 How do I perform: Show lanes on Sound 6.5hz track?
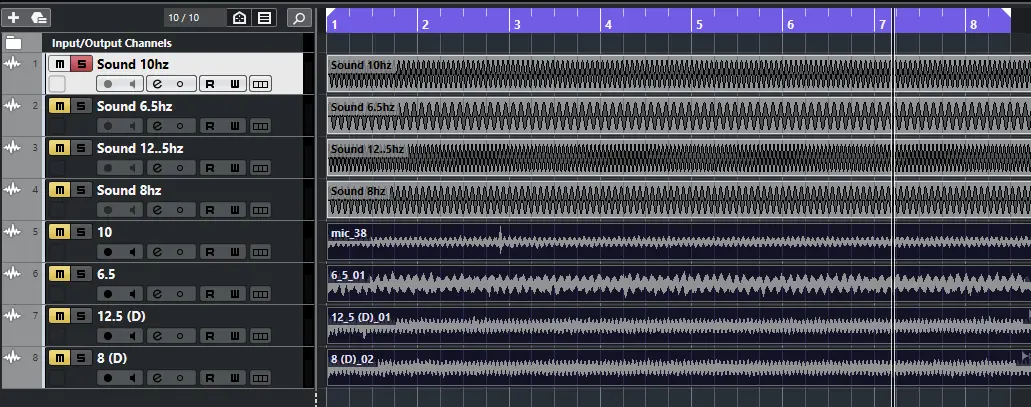(260, 126)
